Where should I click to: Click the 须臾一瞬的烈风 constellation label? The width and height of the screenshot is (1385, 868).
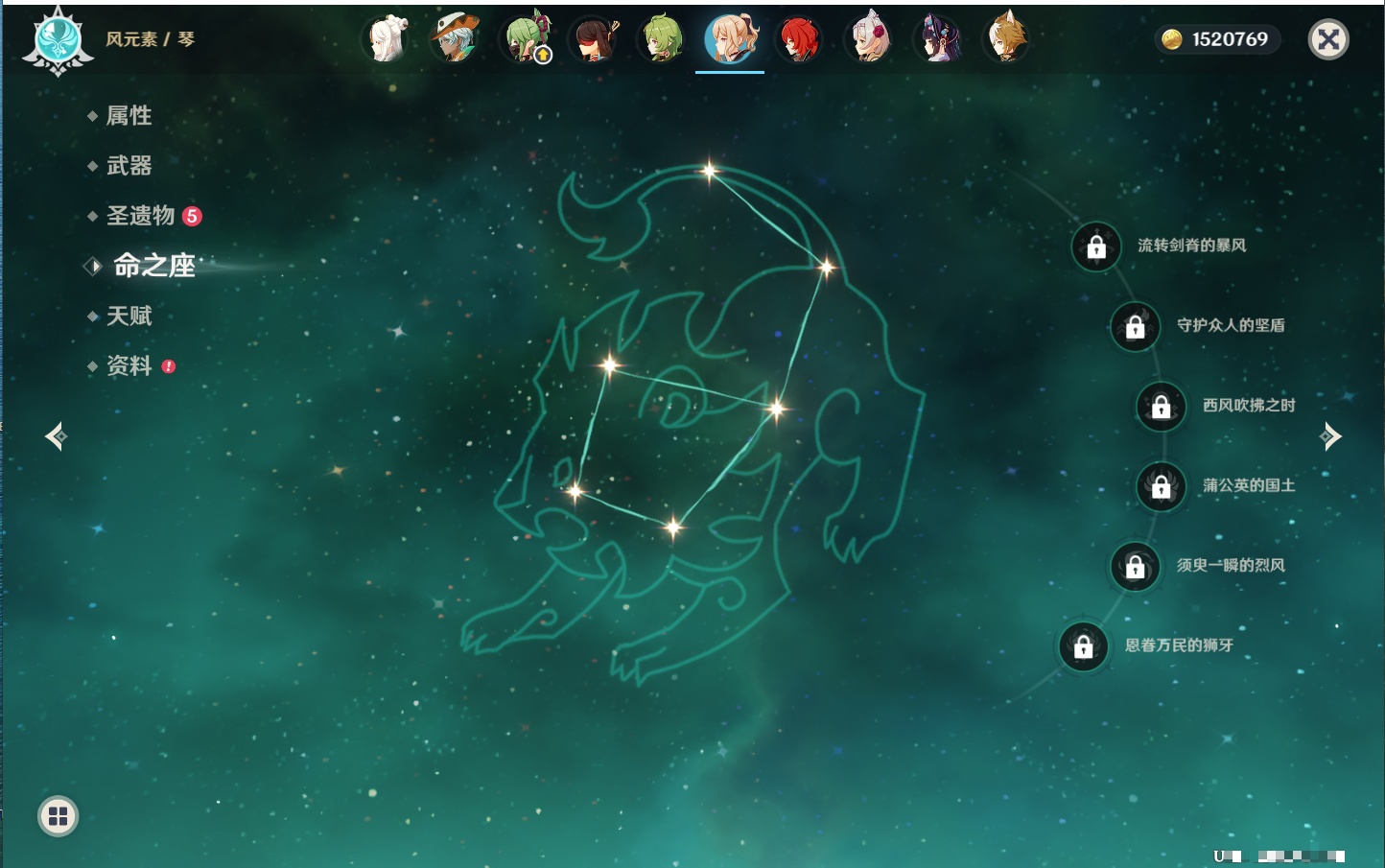point(1231,565)
